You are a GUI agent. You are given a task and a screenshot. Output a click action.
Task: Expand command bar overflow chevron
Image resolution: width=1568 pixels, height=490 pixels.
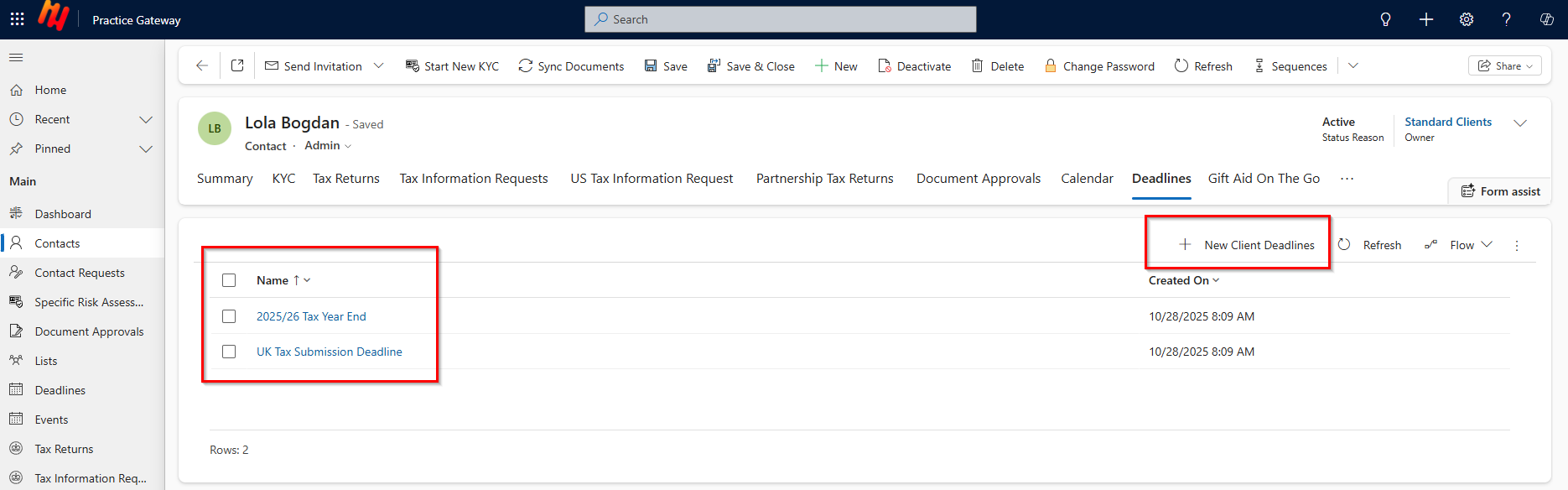(x=1353, y=65)
